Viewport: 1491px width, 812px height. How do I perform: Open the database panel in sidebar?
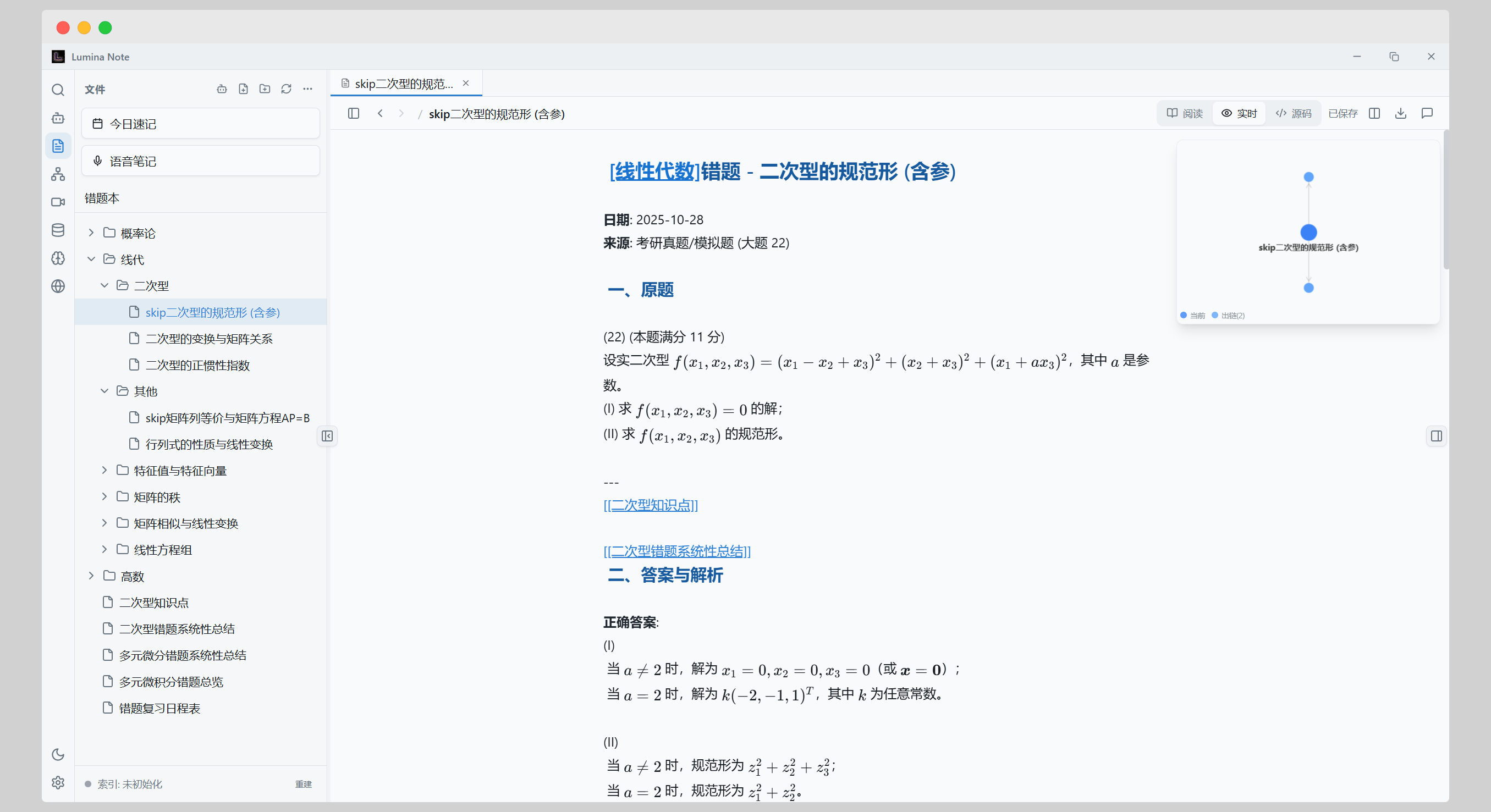coord(58,230)
